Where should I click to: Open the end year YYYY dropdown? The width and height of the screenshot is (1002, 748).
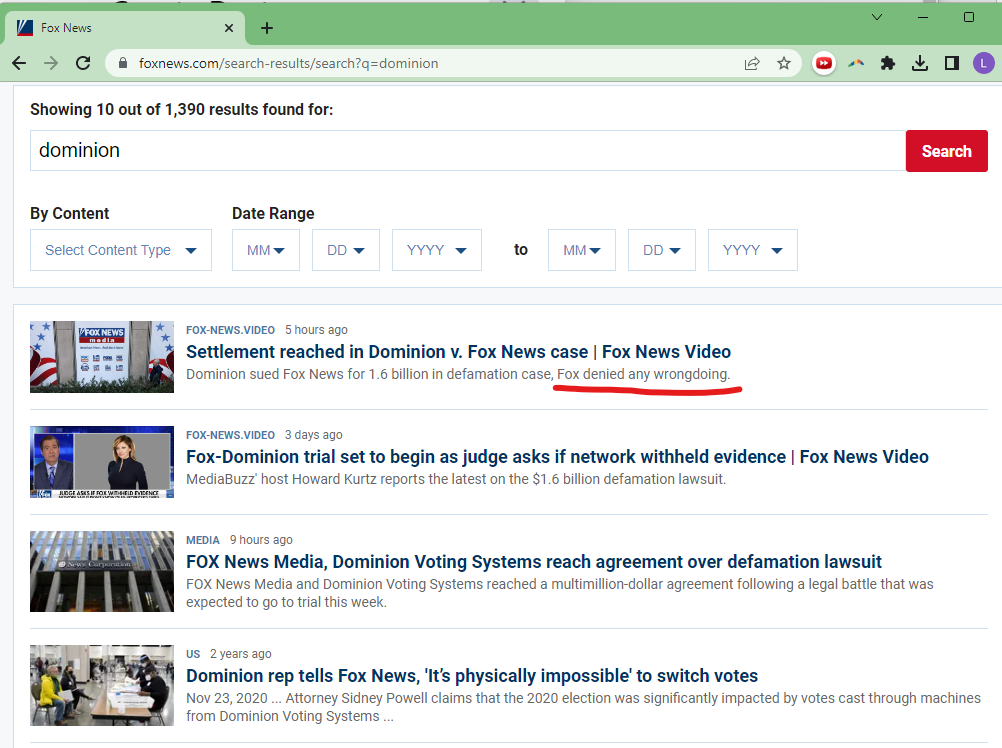752,250
